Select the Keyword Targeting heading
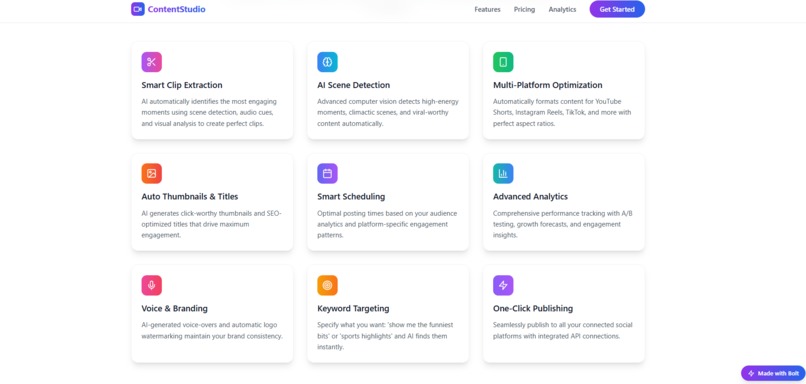The width and height of the screenshot is (806, 384). click(x=353, y=309)
